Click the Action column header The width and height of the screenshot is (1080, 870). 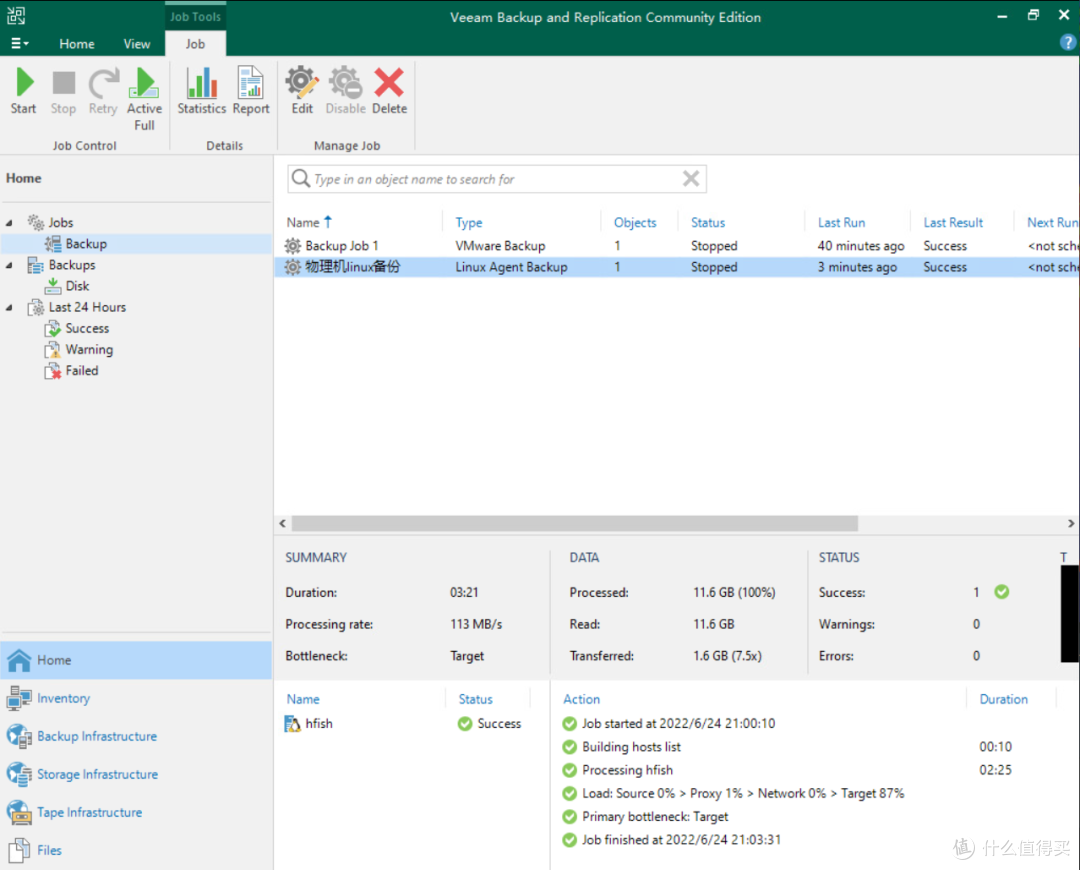581,699
